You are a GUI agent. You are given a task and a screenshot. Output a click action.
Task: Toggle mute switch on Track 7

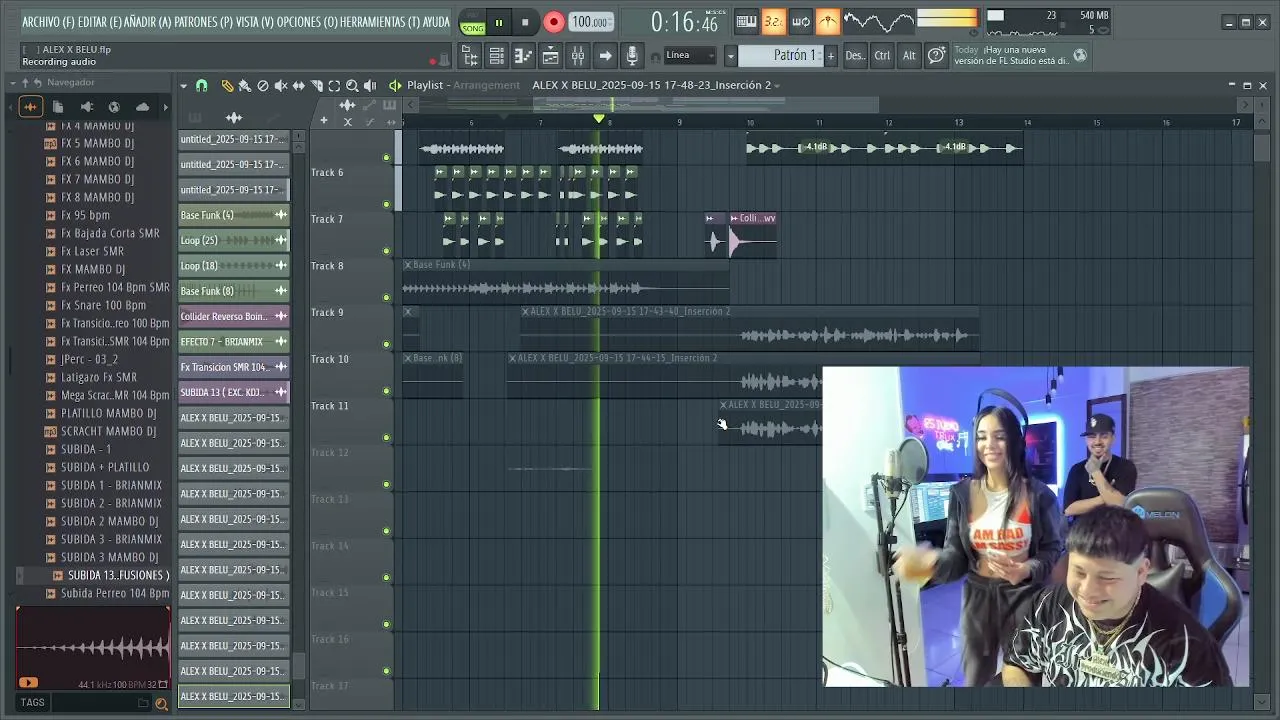pos(386,251)
